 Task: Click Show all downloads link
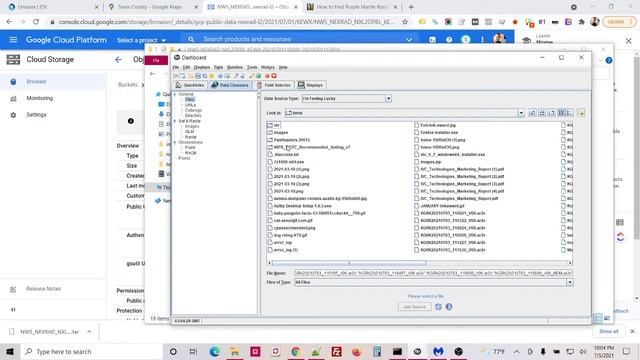tap(609, 331)
